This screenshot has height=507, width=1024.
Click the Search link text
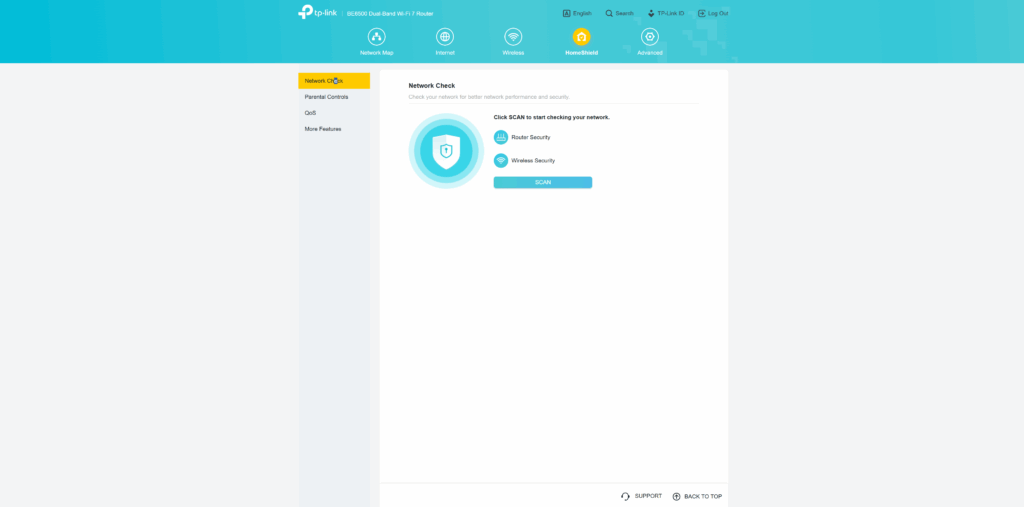[624, 13]
